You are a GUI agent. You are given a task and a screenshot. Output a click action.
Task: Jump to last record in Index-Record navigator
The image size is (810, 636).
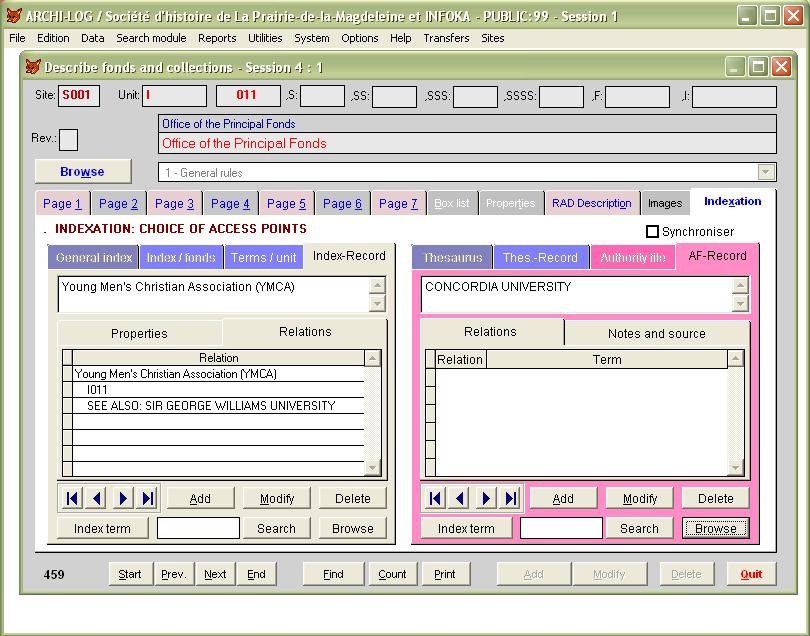pos(148,498)
